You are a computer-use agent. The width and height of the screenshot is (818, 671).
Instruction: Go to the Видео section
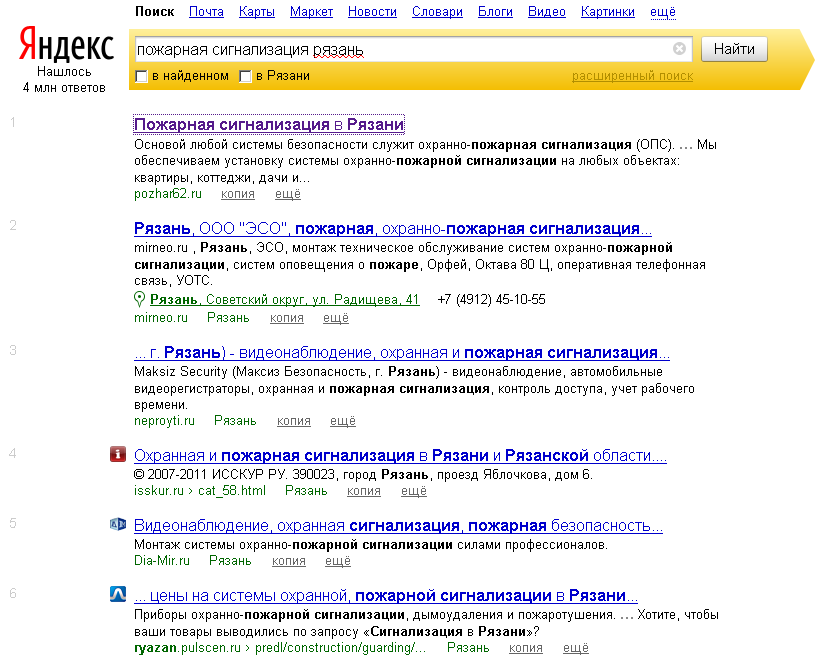pos(546,11)
